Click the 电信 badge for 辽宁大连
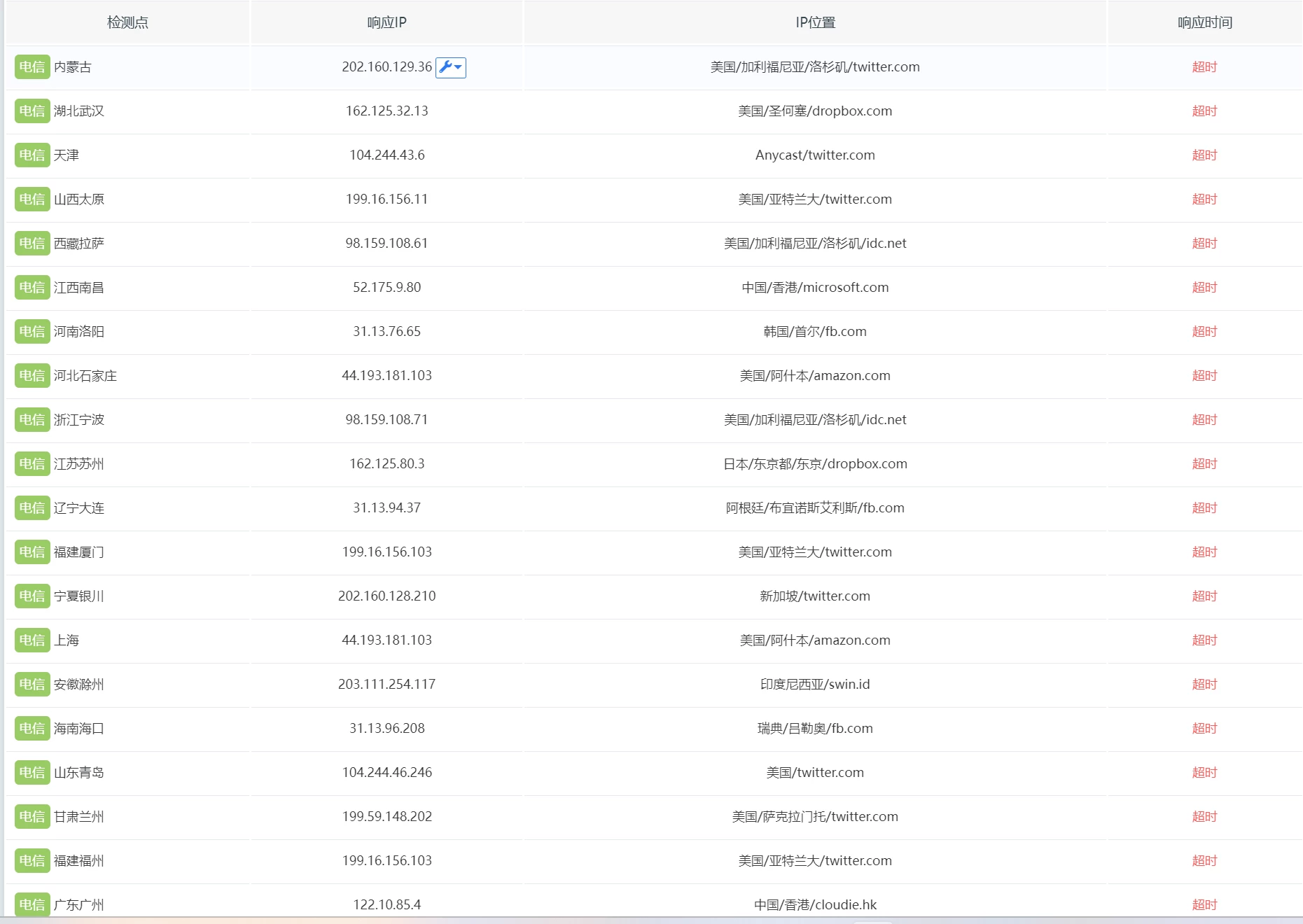The height and width of the screenshot is (924, 1303). pyautogui.click(x=32, y=508)
